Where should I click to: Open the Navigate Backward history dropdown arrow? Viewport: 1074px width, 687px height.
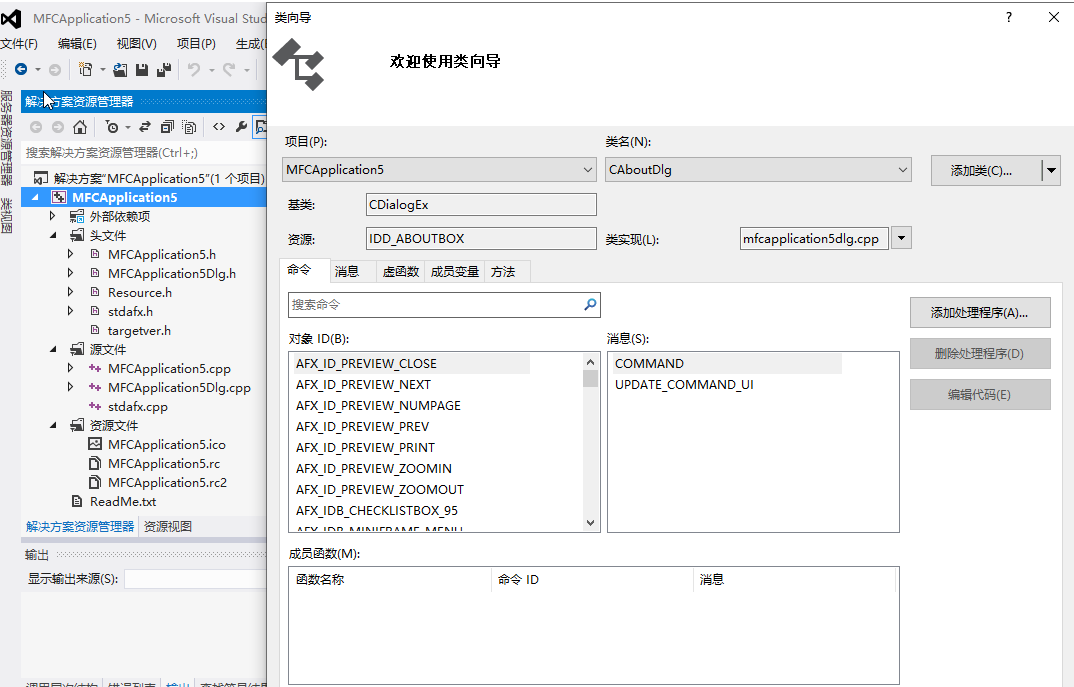coord(38,69)
